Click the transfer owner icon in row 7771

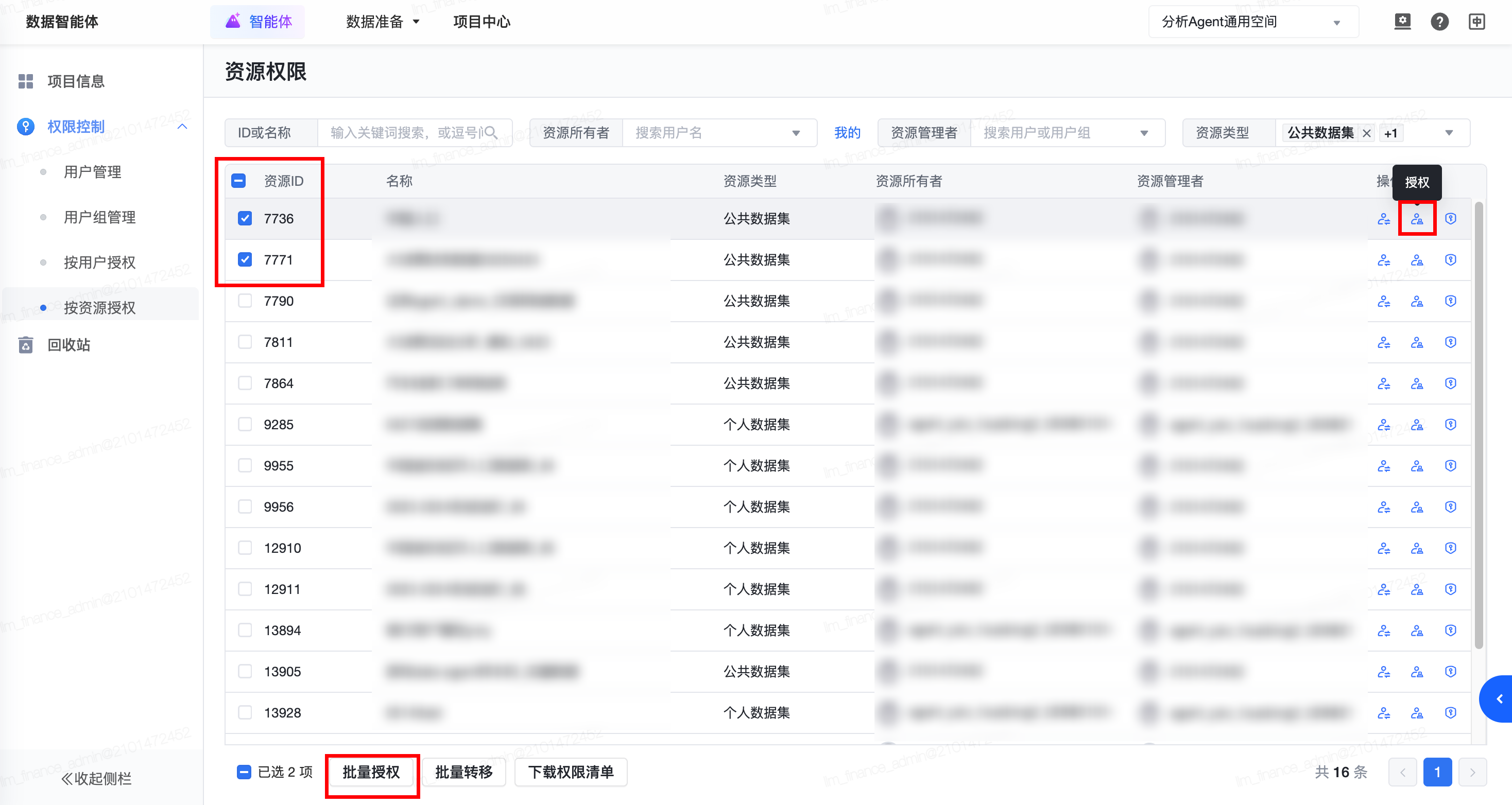(x=1383, y=260)
